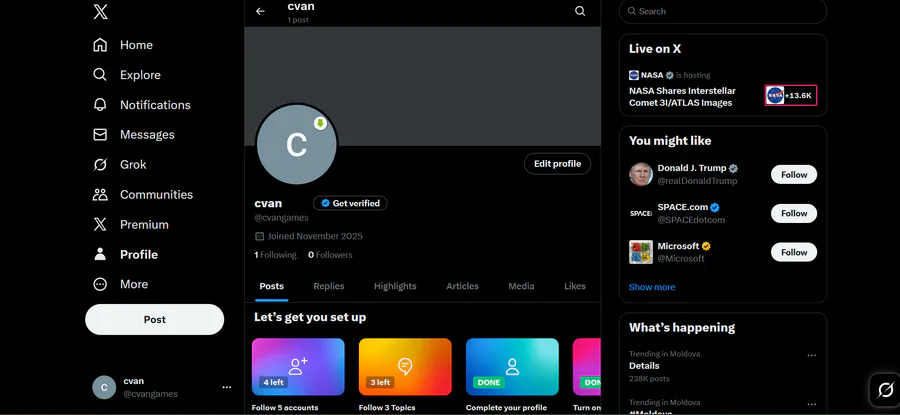This screenshot has width=900, height=415.
Task: Open Profile person icon
Action: 100,254
